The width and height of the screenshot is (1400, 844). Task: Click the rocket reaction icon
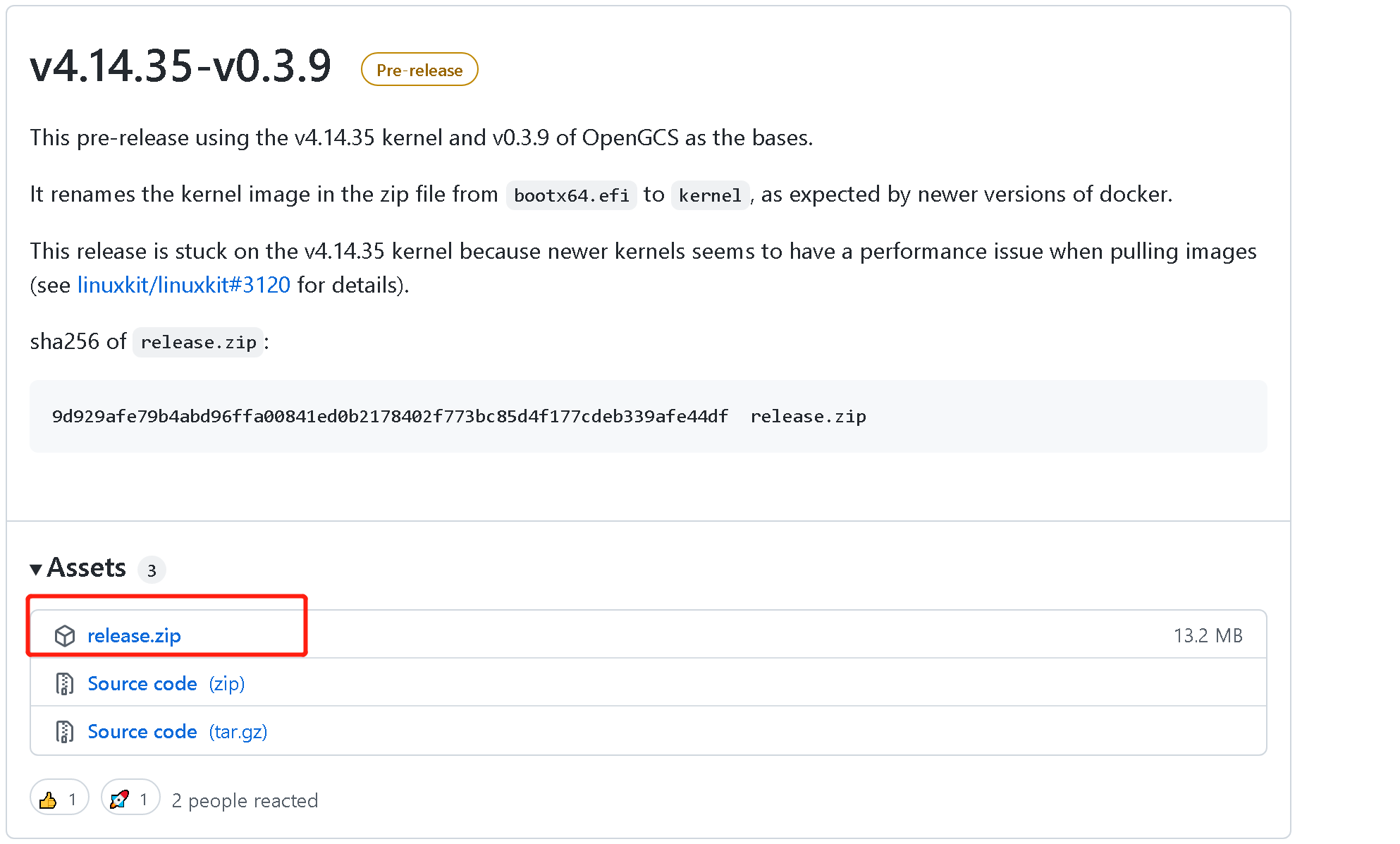pos(120,798)
